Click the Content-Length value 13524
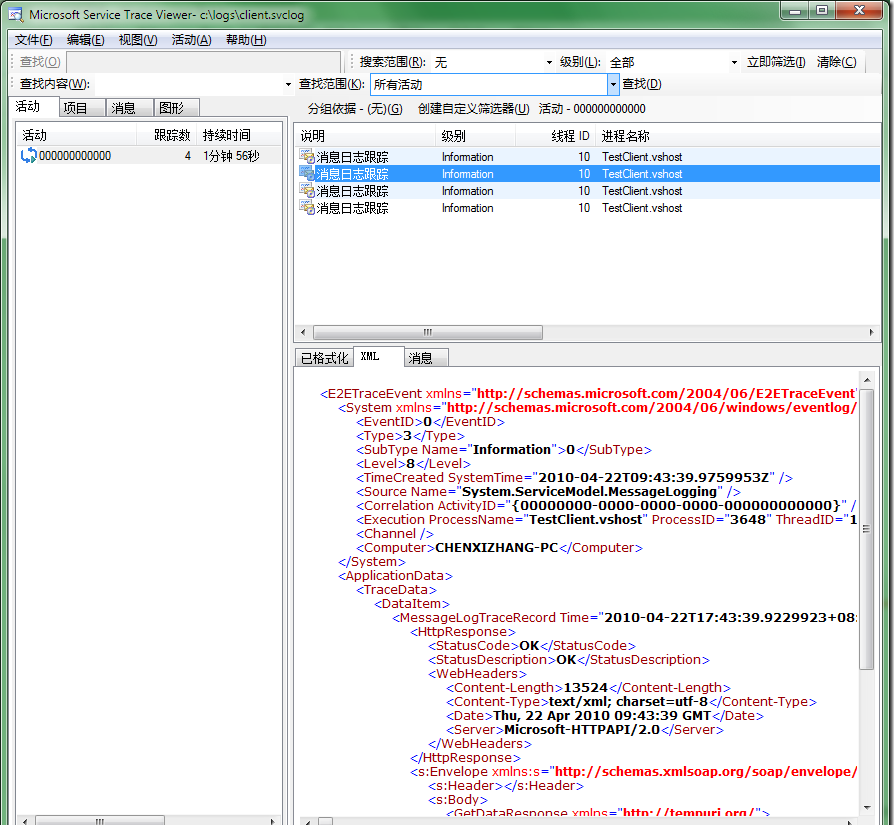The height and width of the screenshot is (825, 894). click(585, 688)
